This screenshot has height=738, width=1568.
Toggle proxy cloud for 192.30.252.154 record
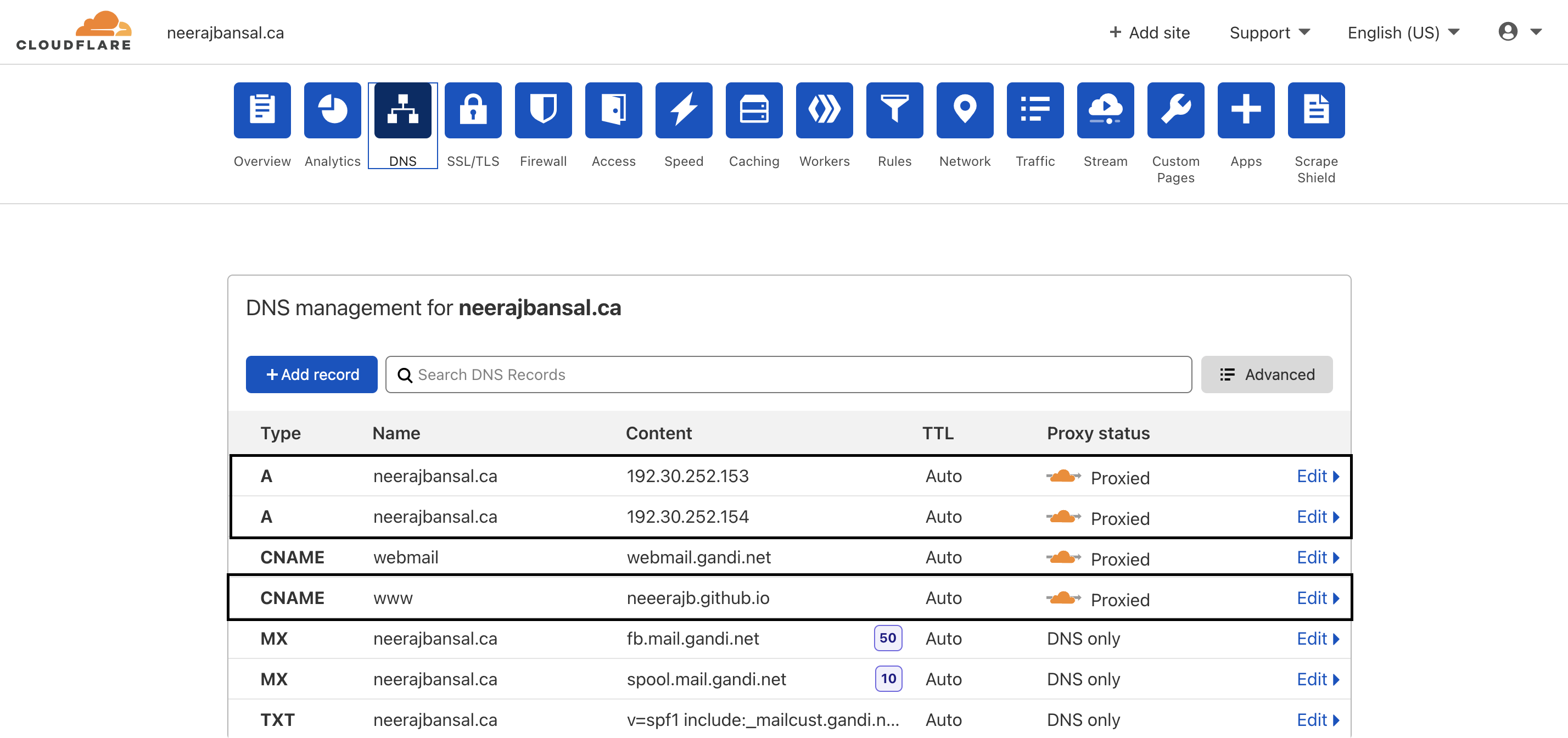pos(1063,517)
